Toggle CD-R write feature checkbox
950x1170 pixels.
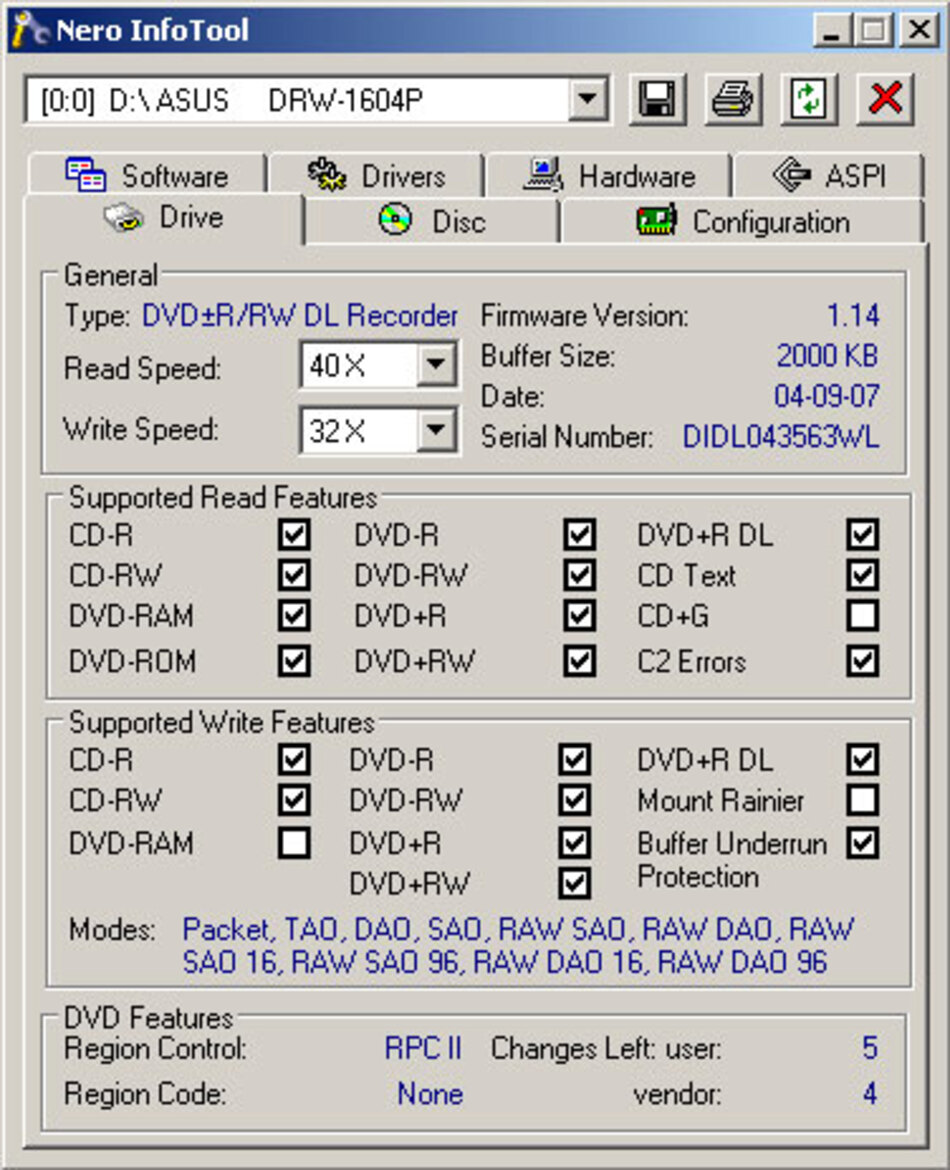(294, 760)
